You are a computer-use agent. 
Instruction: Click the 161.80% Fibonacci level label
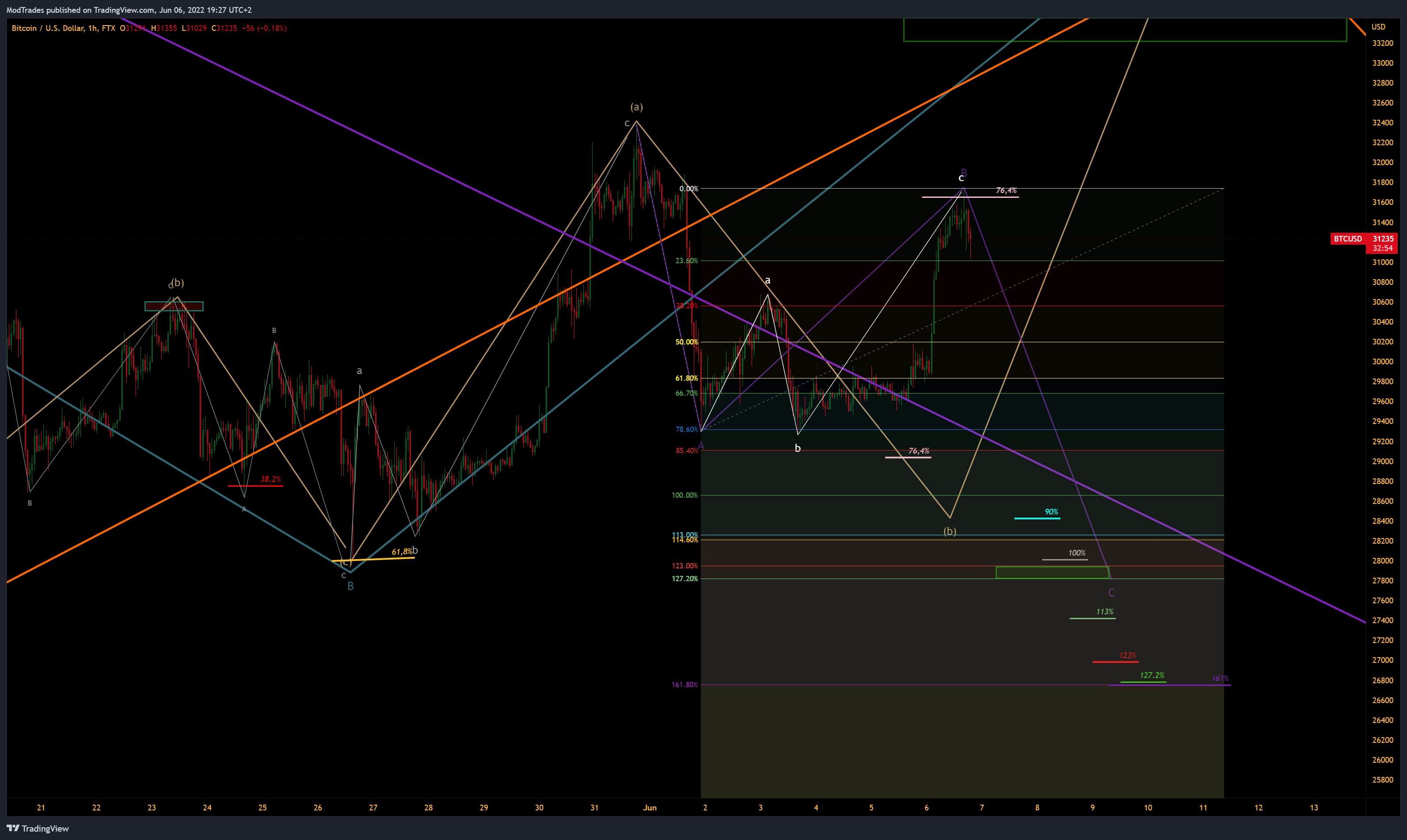click(x=684, y=685)
